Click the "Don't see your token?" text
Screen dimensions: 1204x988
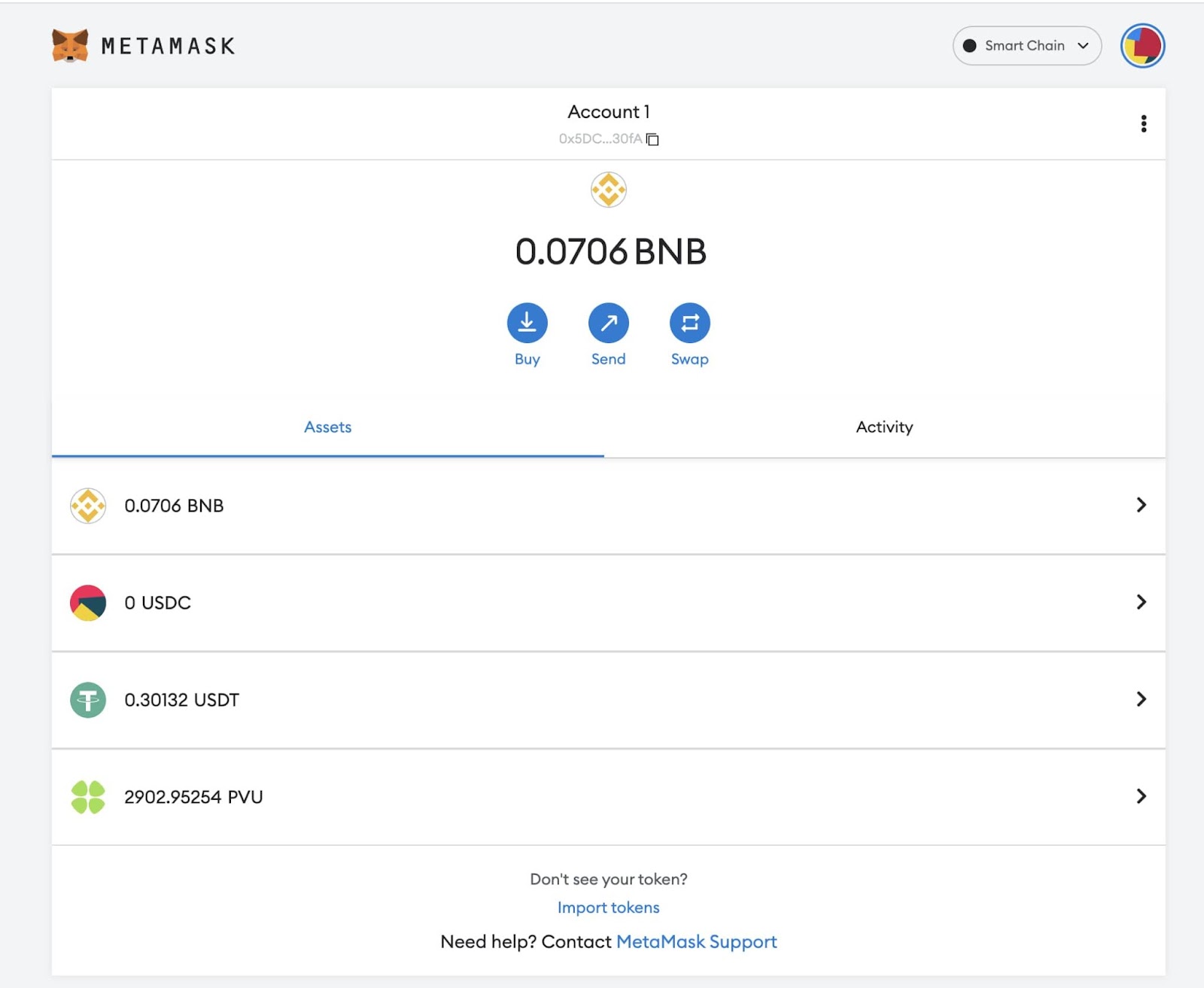tap(608, 879)
